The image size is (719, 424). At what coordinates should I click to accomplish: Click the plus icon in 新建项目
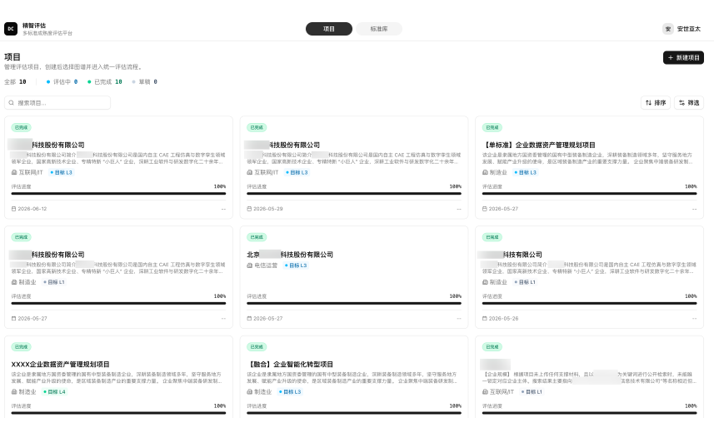(x=670, y=58)
